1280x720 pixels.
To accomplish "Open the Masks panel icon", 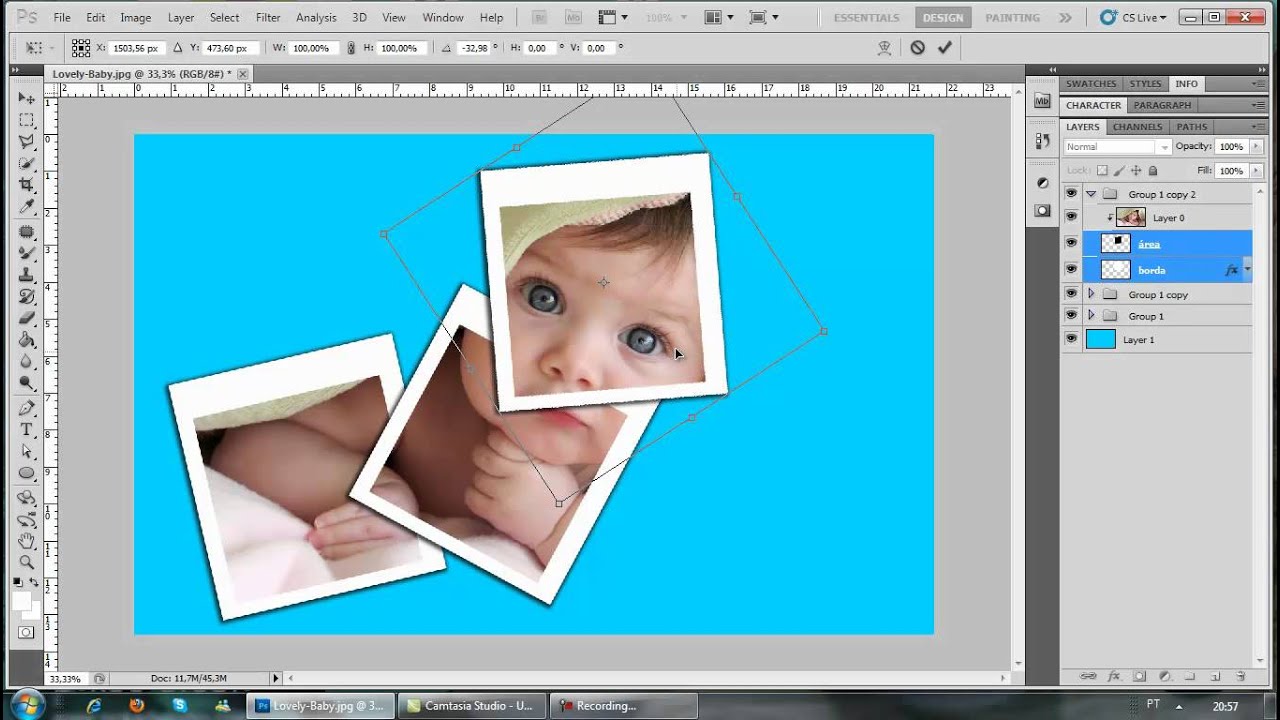I will point(1042,210).
